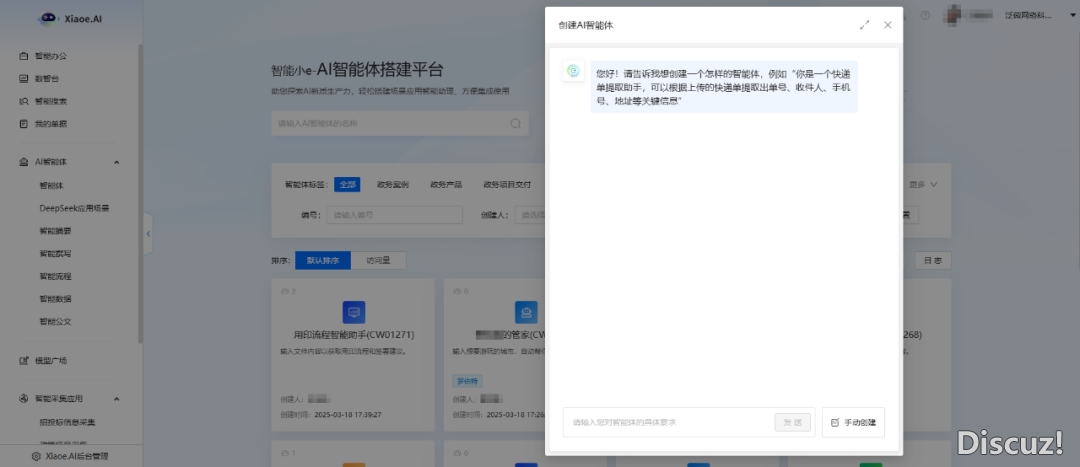
Task: Open 智能摘要 in the sidebar
Action: (55, 231)
